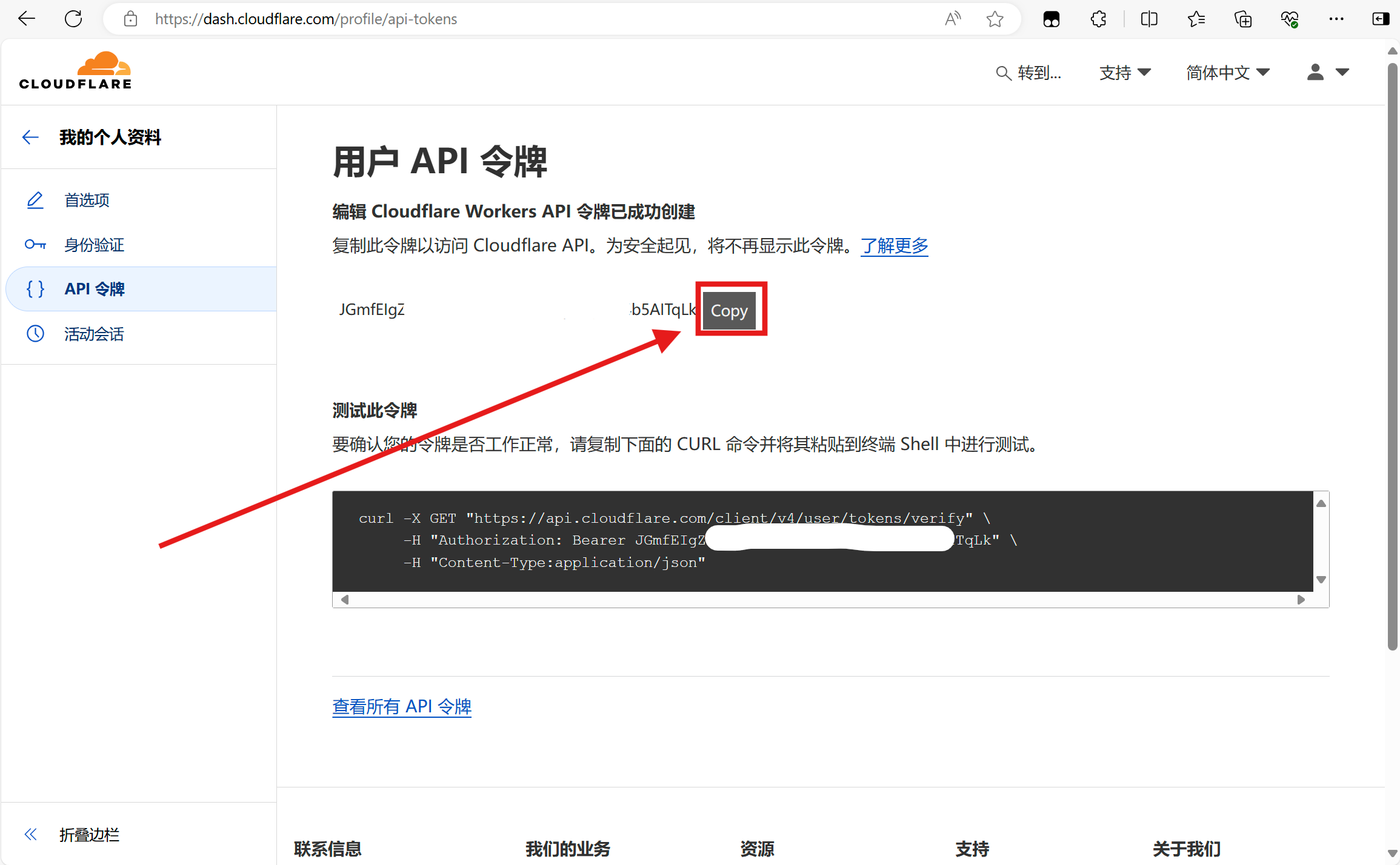Click the favorites star in address bar
The height and width of the screenshot is (865, 1400).
coord(995,19)
